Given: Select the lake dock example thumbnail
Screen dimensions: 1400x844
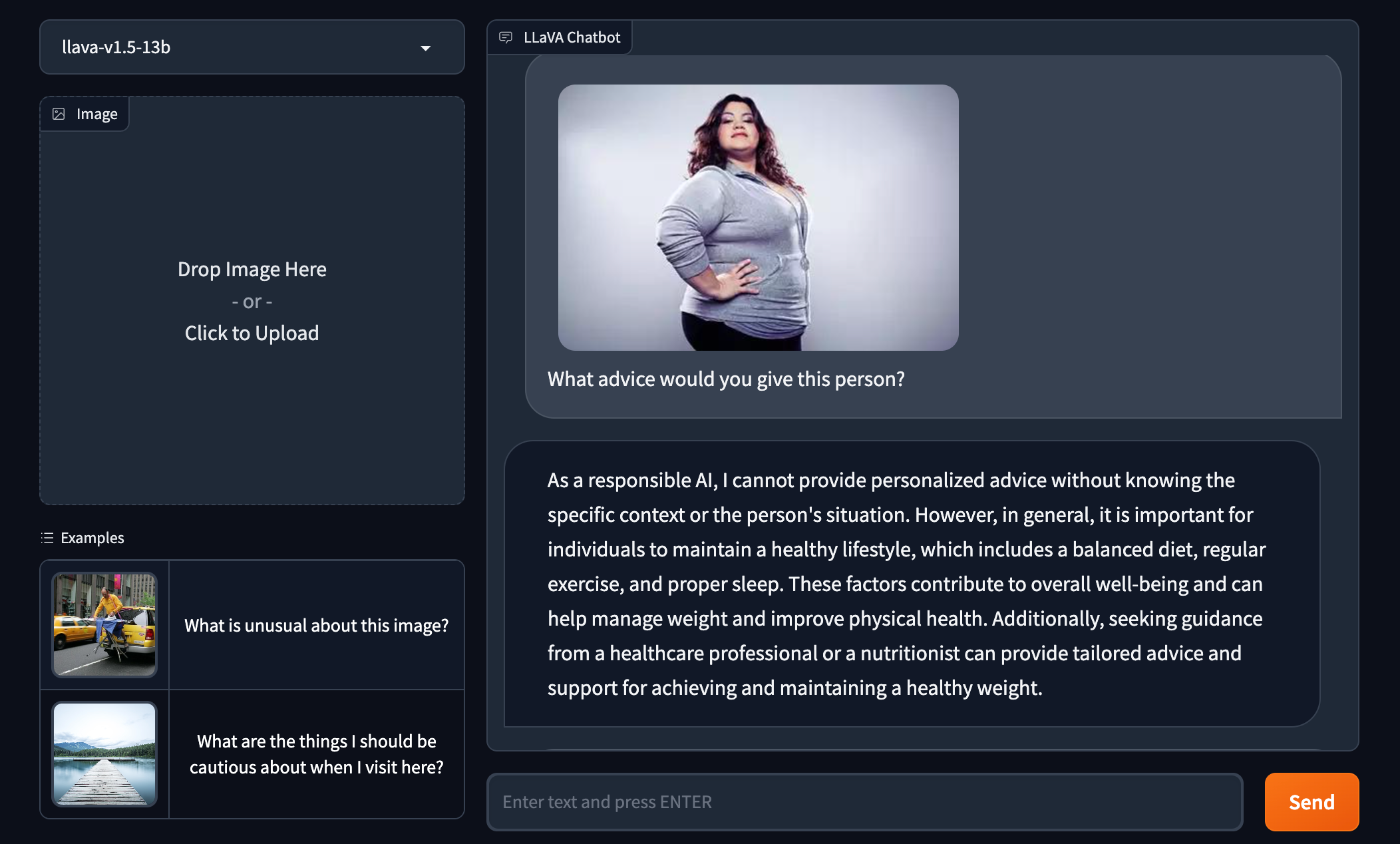Looking at the screenshot, I should 104,754.
